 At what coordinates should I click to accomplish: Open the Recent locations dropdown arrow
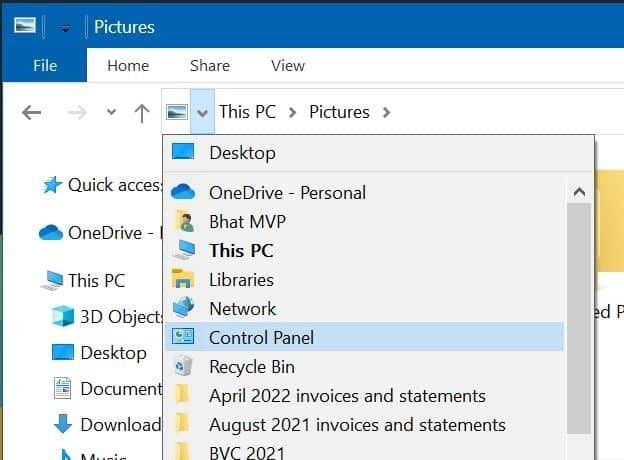pyautogui.click(x=111, y=112)
